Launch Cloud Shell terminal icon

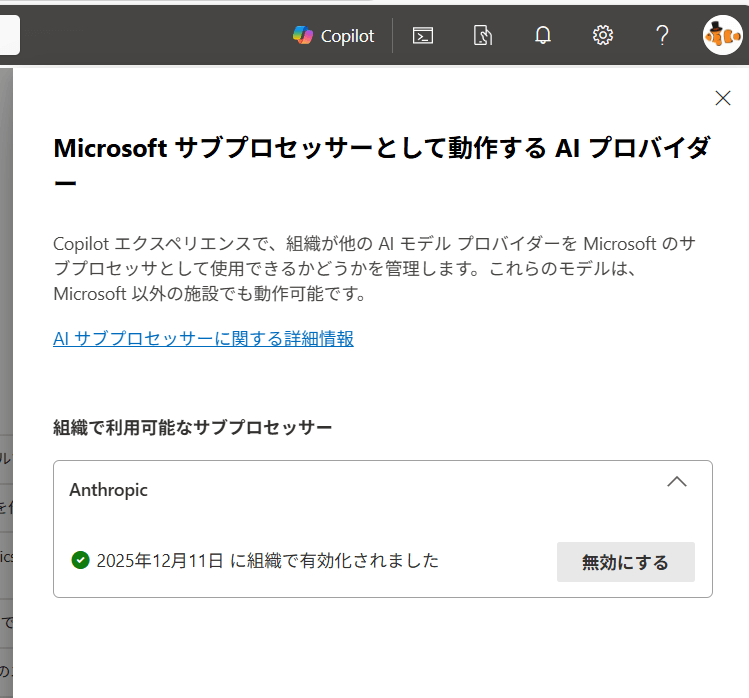click(423, 36)
